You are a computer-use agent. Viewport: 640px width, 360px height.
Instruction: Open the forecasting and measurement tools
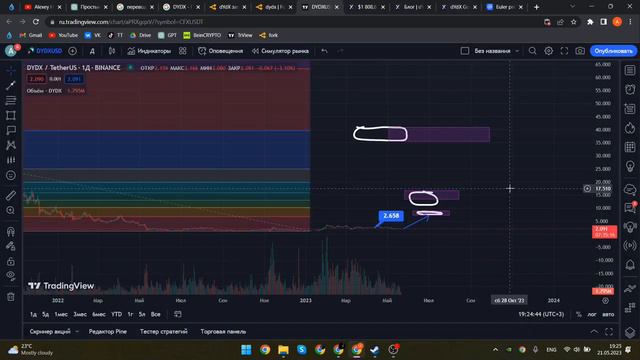pyautogui.click(x=11, y=160)
